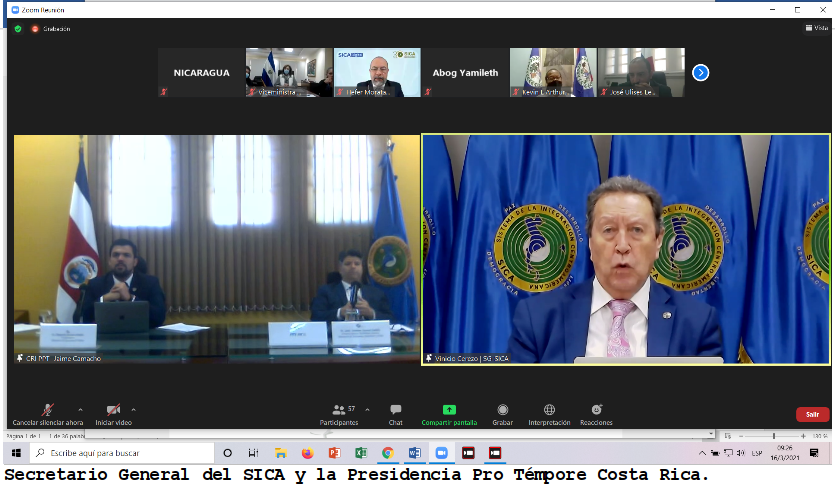Show next participants with blue arrow
Image resolution: width=835 pixels, height=486 pixels.
point(700,72)
